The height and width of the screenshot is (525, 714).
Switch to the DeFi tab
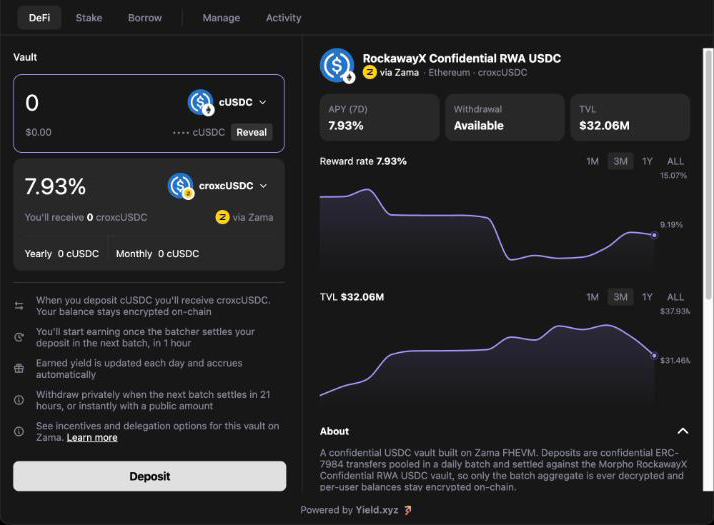(x=39, y=18)
